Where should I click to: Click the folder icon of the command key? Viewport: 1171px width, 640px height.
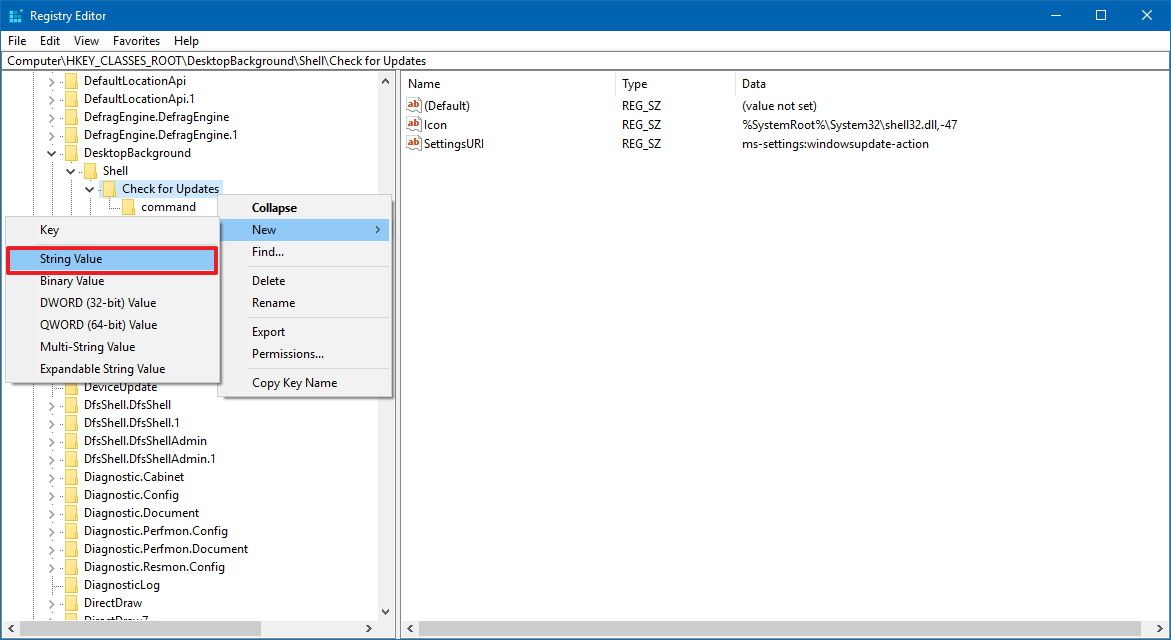(x=129, y=207)
